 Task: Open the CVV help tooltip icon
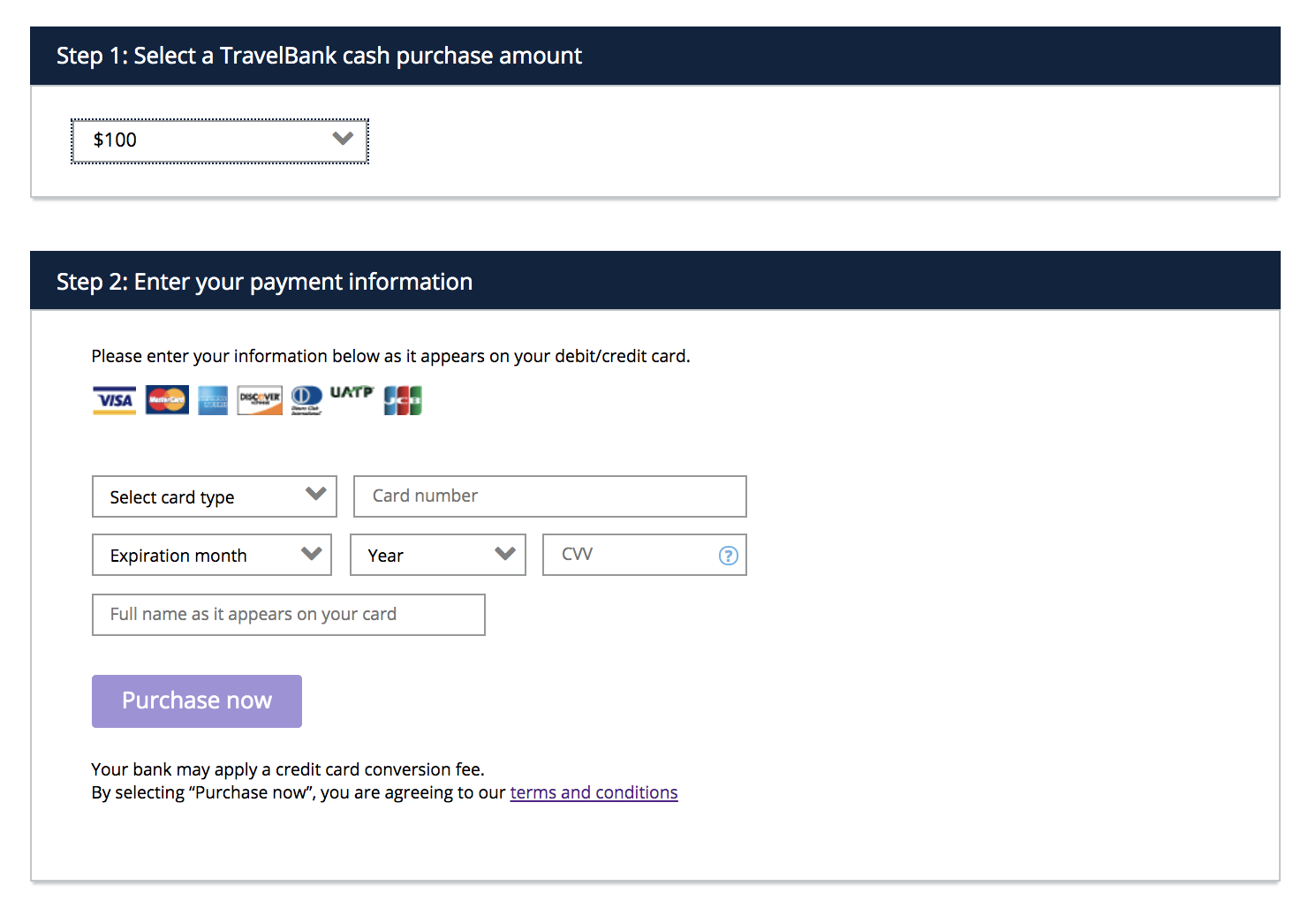tap(728, 556)
